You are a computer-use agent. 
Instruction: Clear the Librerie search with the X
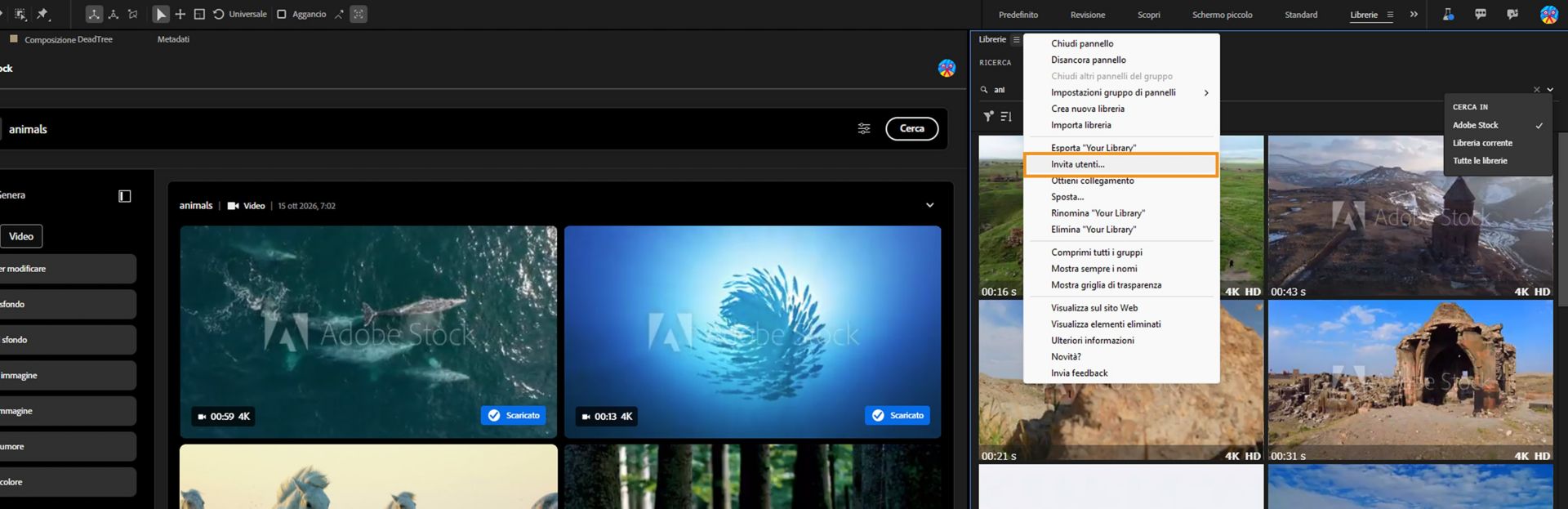point(1536,90)
